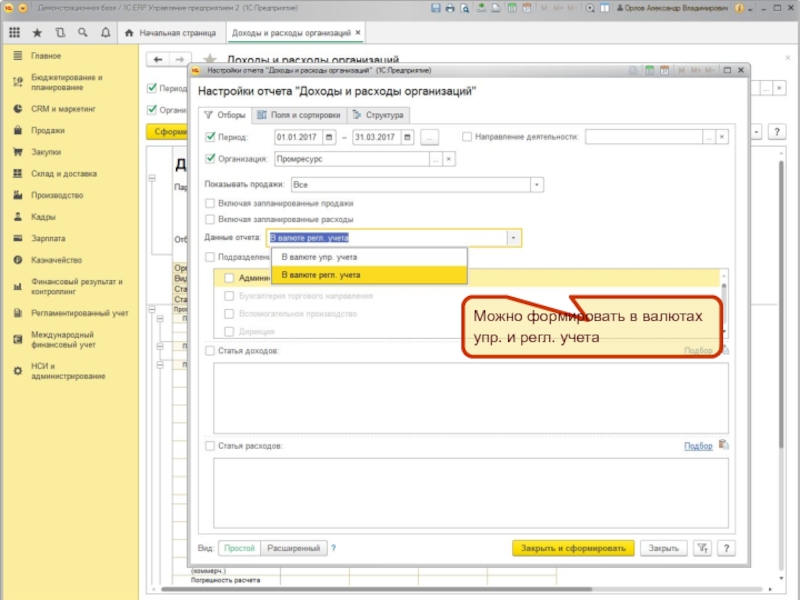
Task: Click the question mark help button in dialog
Action: pos(726,548)
